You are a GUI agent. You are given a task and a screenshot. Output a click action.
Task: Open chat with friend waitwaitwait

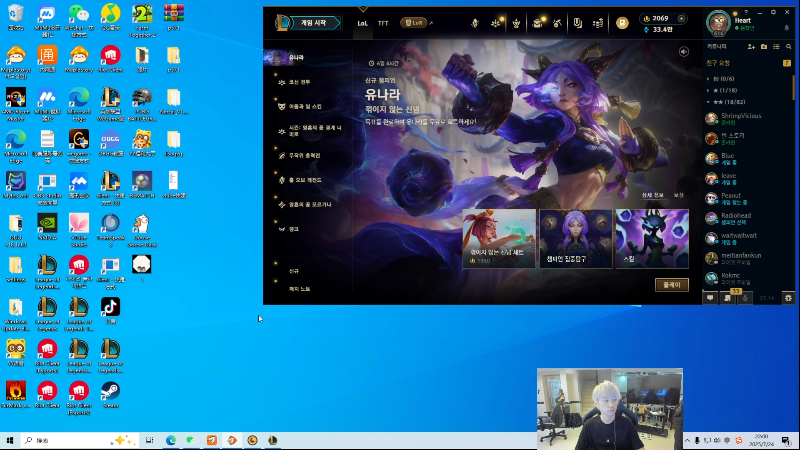(x=748, y=238)
